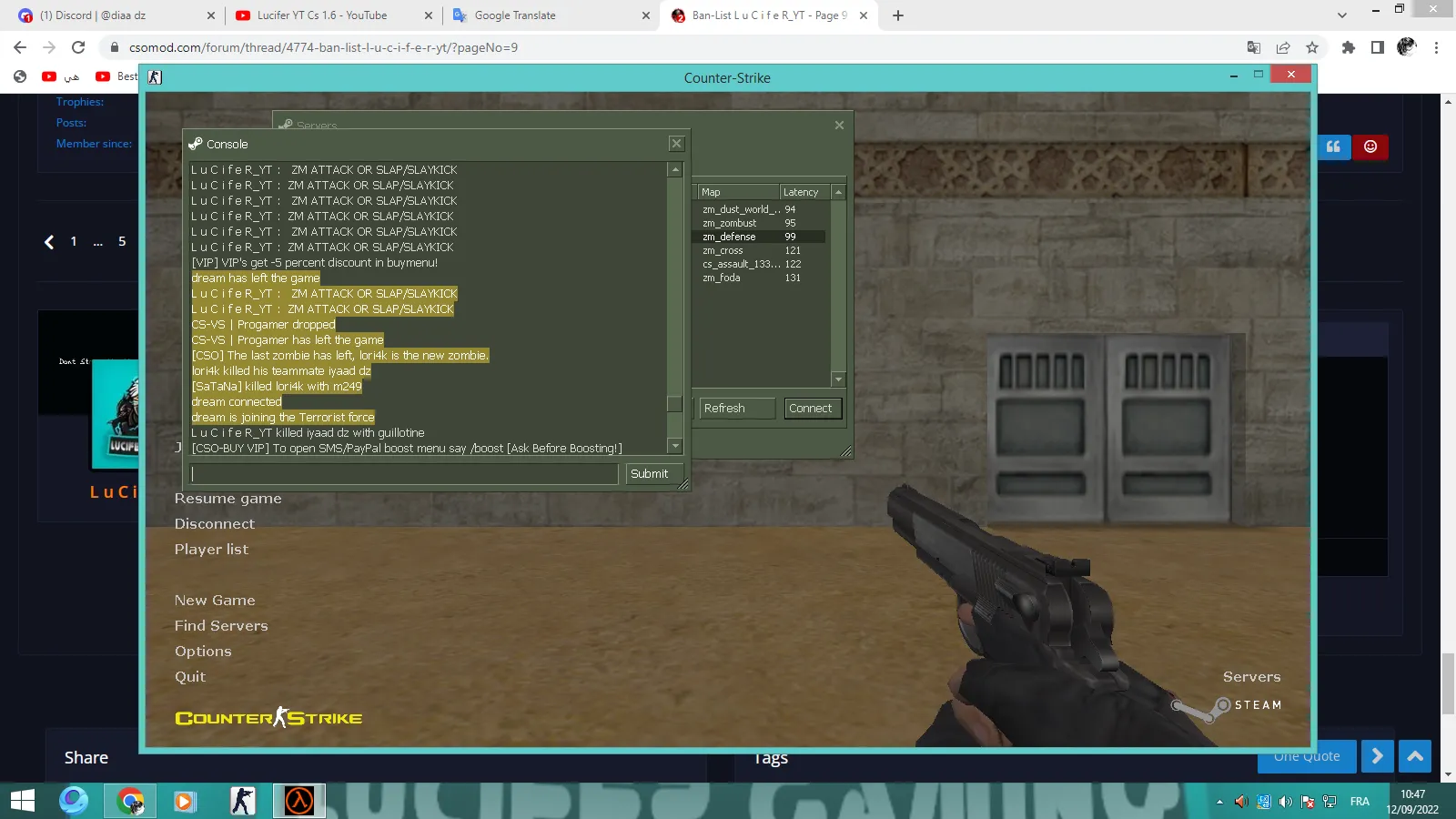Screen dimensions: 1456x819
Task: Click the console scrollbar down arrow
Action: 675,446
